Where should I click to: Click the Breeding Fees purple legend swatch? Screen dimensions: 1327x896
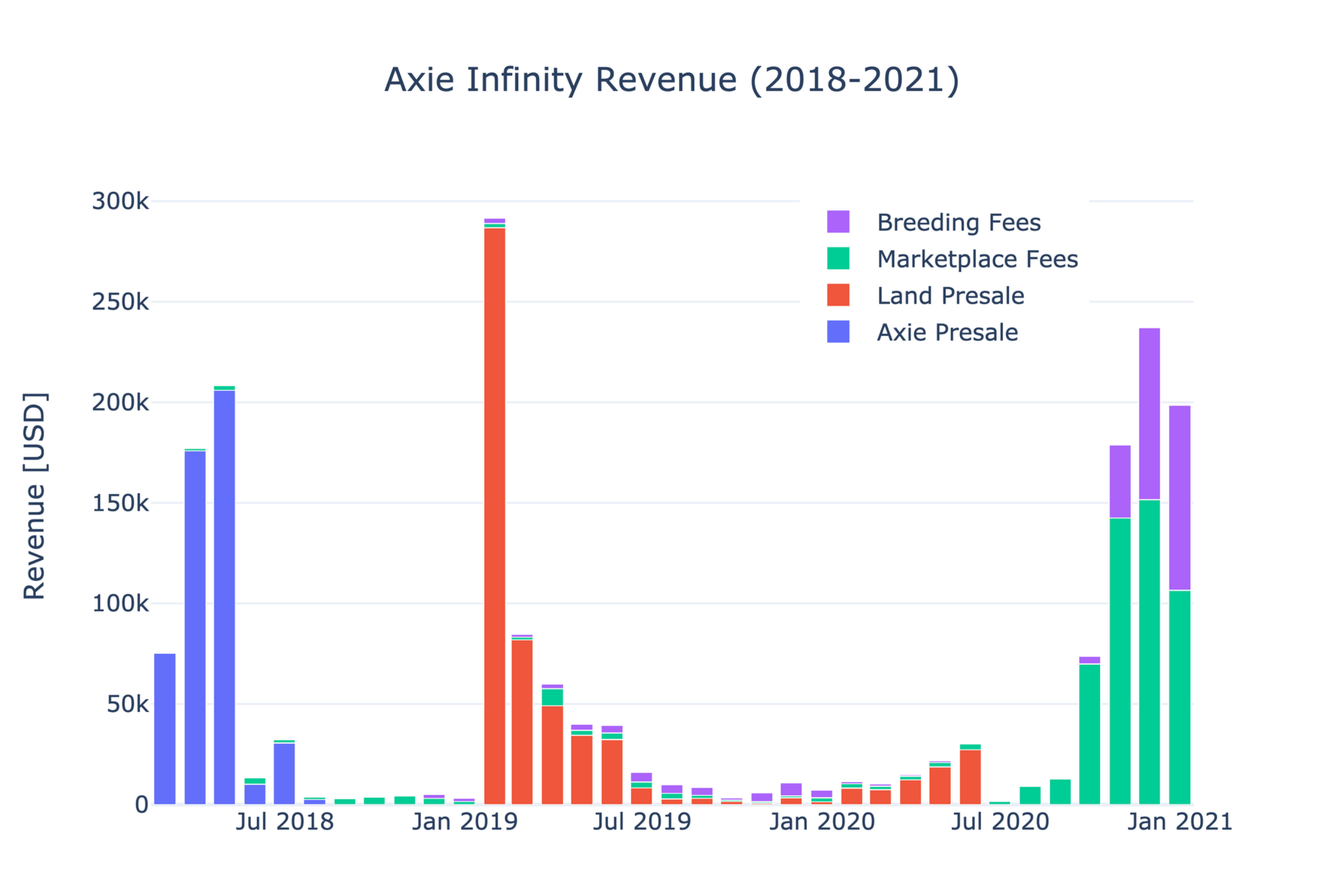(x=838, y=222)
